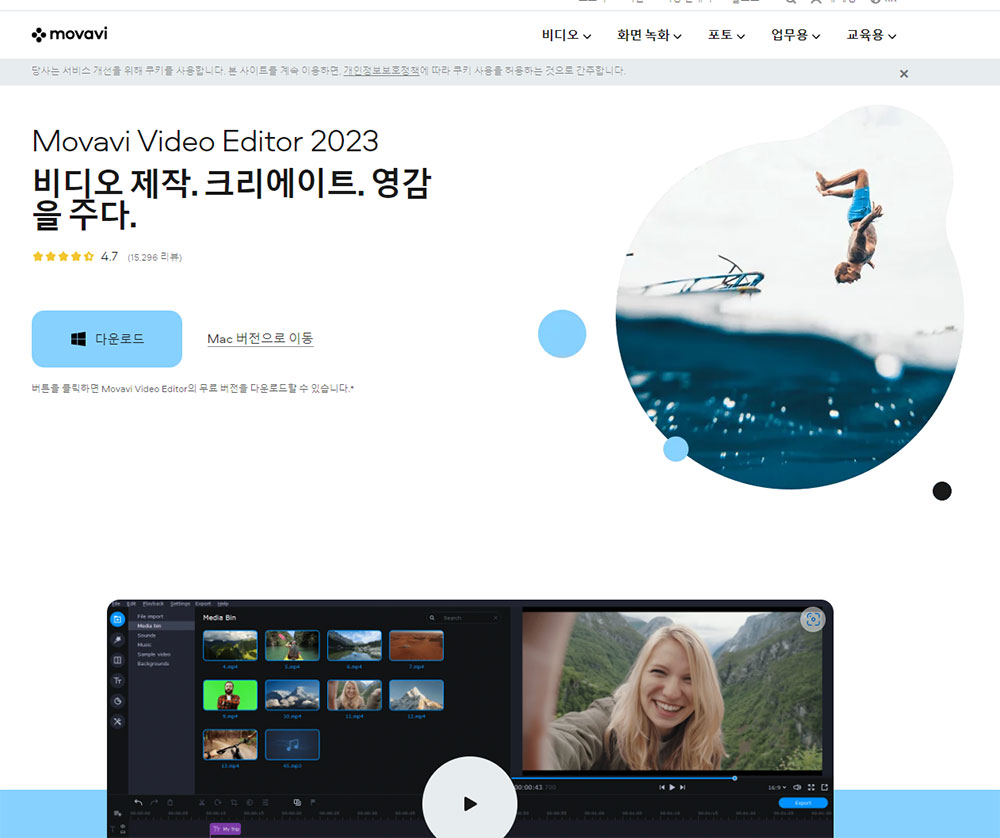Open the Export menu in the editor
Viewport: 1000px width, 838px height.
pyautogui.click(x=203, y=603)
